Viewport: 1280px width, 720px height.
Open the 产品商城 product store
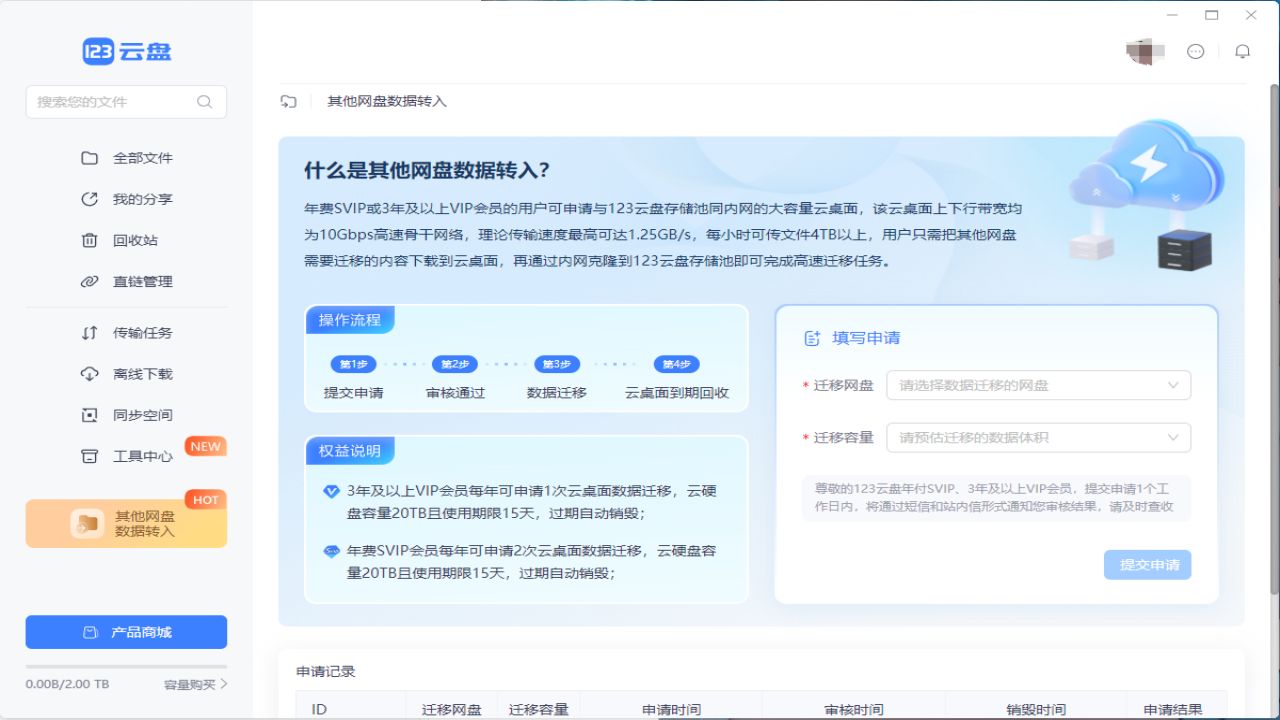click(126, 632)
